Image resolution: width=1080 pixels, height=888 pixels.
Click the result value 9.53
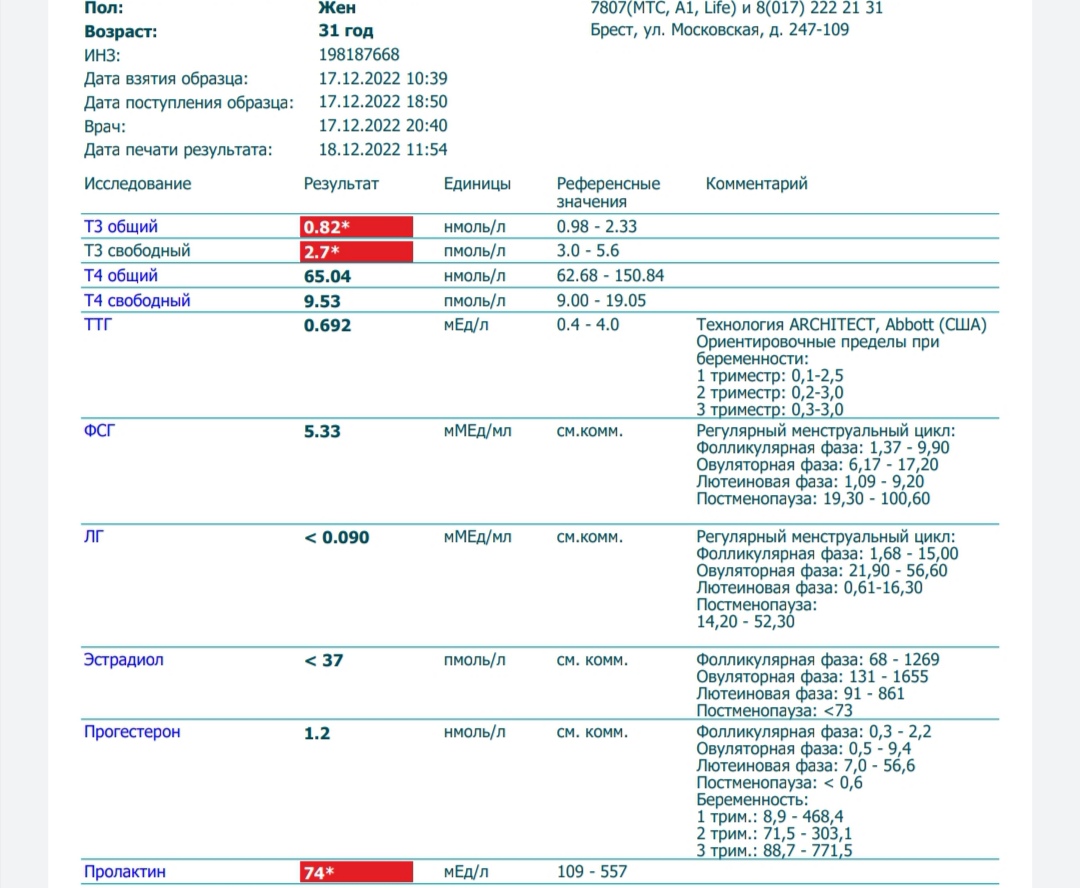pyautogui.click(x=322, y=301)
